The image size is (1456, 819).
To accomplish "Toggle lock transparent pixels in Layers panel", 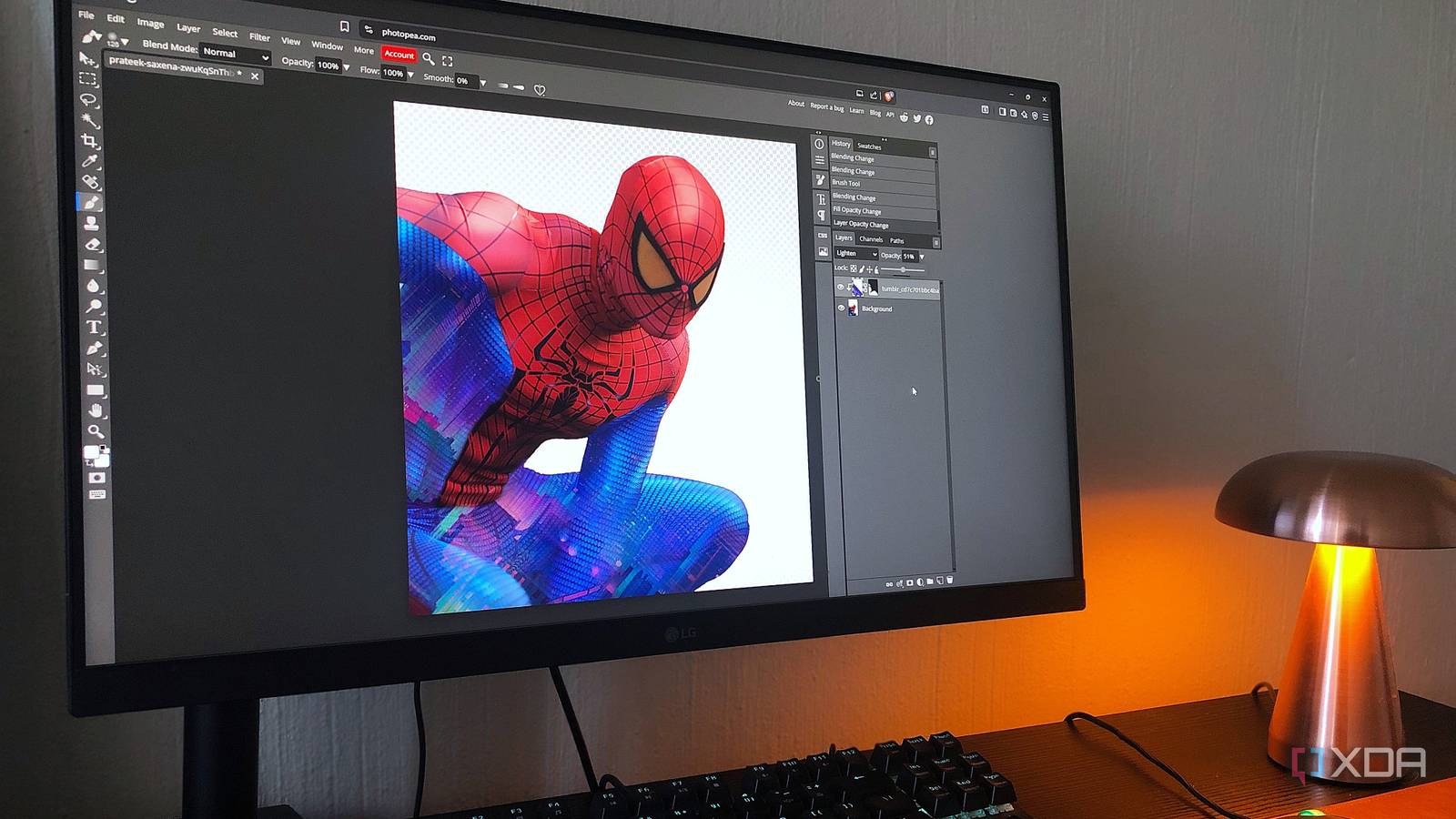I will (854, 268).
